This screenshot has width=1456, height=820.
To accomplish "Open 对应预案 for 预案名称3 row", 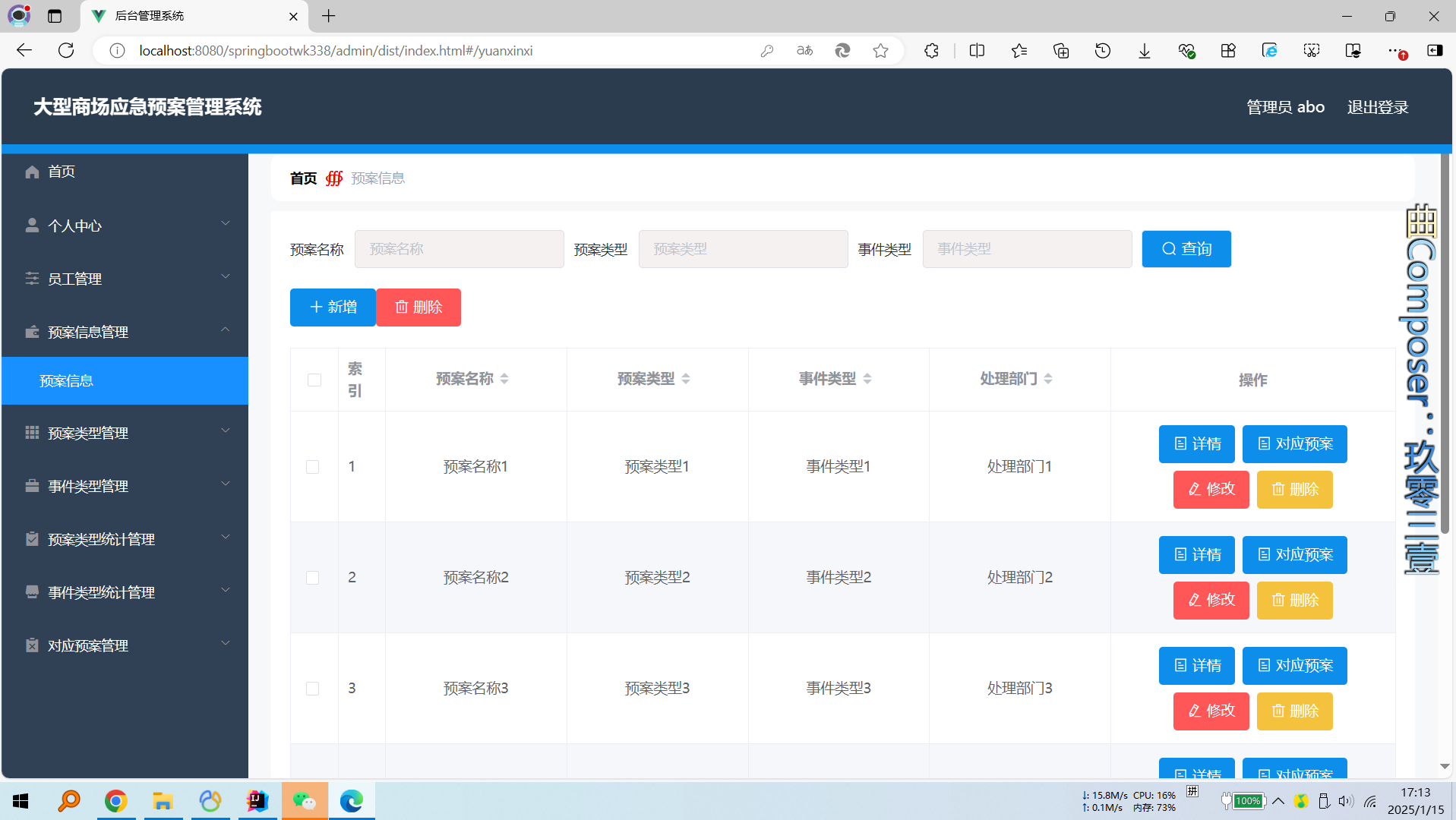I will pos(1295,666).
